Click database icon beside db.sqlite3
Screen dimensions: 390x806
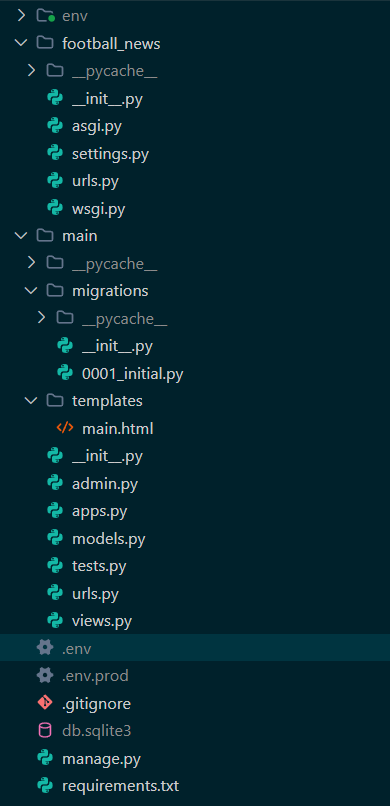45,730
